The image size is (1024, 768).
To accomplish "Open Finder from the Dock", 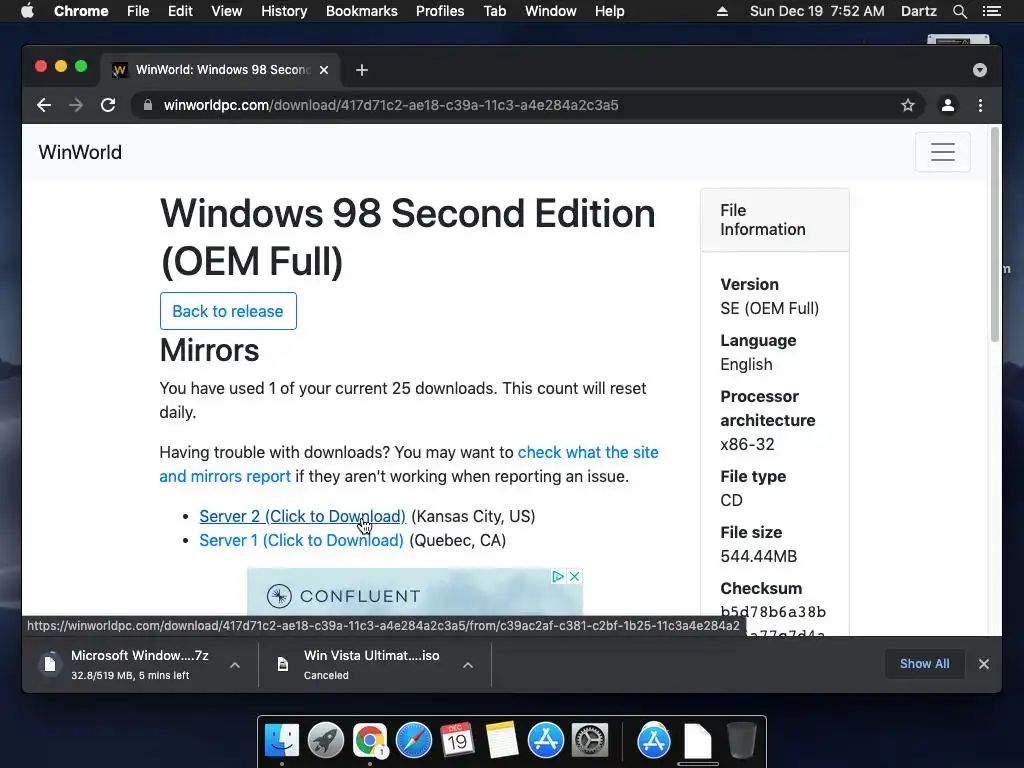I will pyautogui.click(x=282, y=741).
